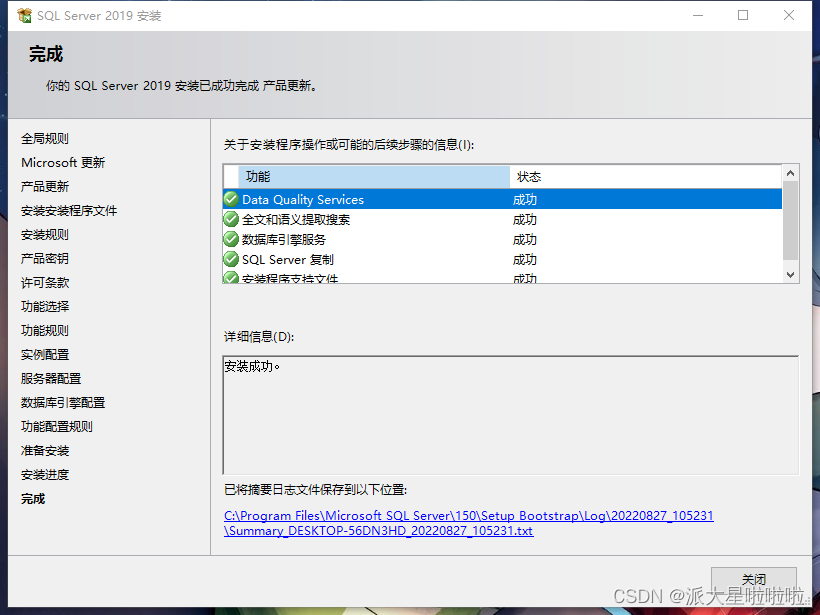This screenshot has width=820, height=615.
Task: Click 成功 status of 数据库引擎服务
Action: coord(525,240)
